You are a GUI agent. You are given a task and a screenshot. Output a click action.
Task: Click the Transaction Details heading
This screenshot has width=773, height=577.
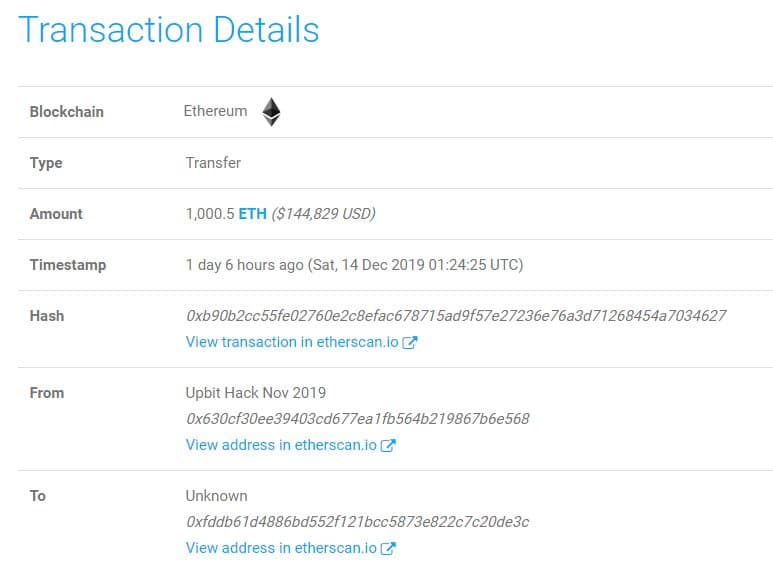(169, 30)
